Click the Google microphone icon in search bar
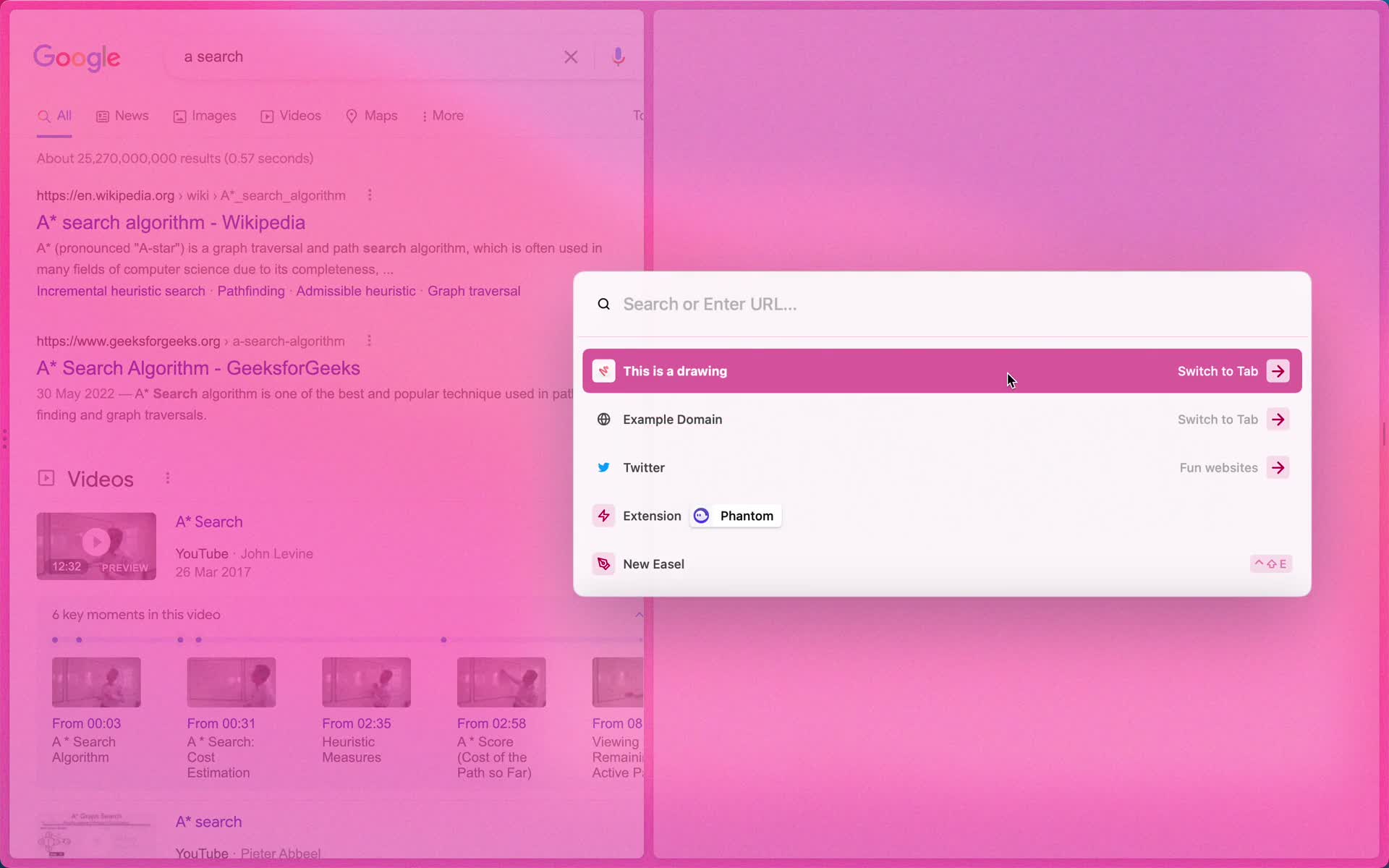The image size is (1389, 868). 618,56
